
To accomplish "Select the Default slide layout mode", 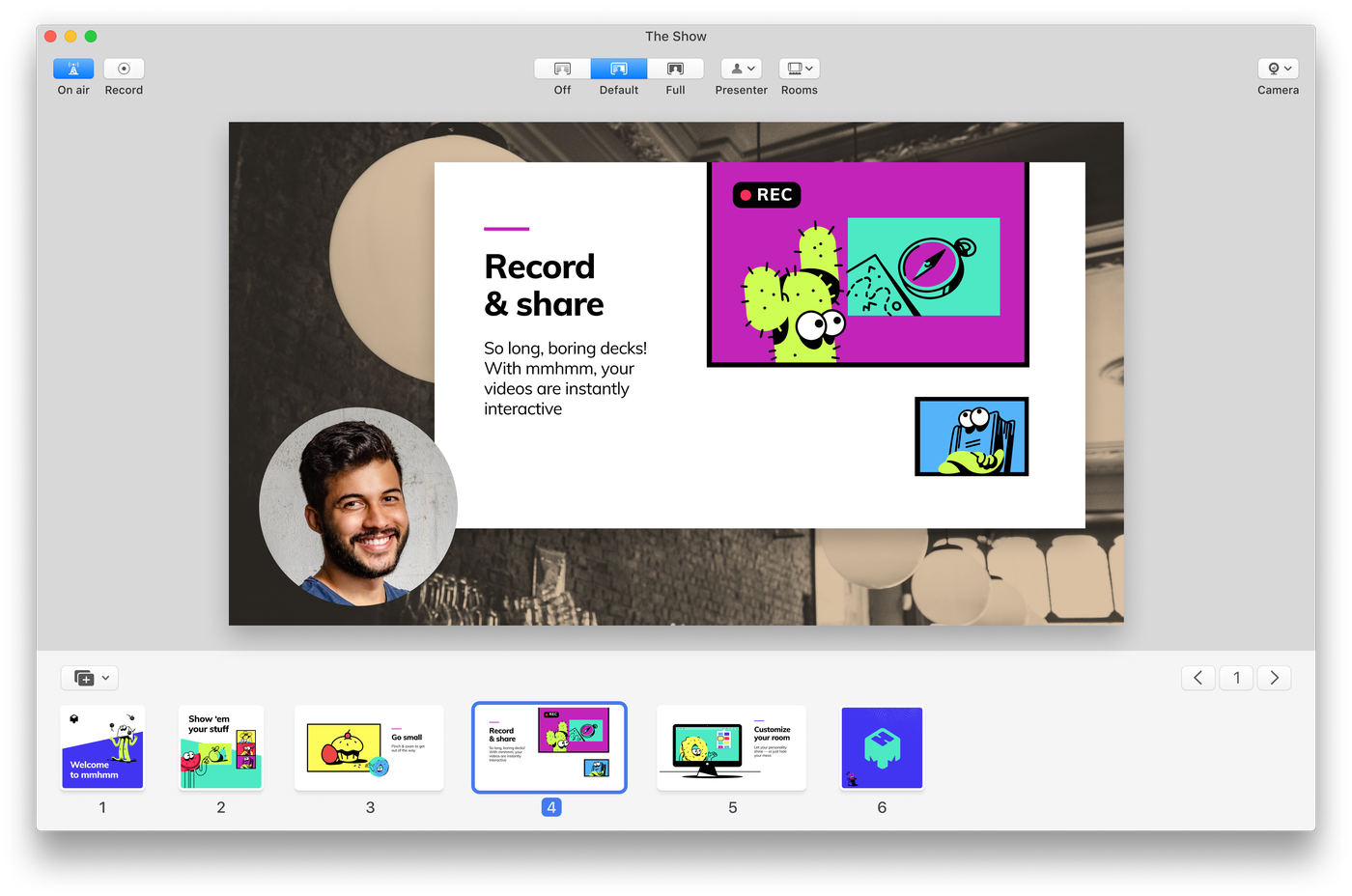I will (619, 69).
